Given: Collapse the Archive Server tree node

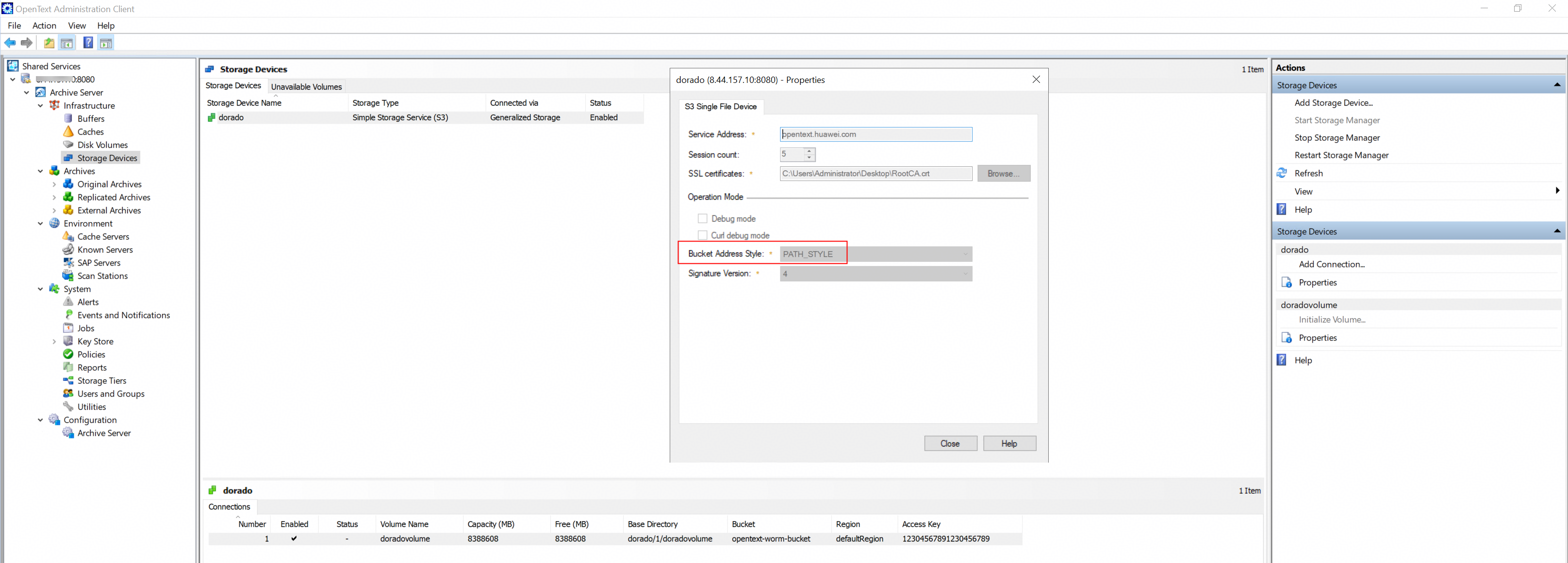Looking at the screenshot, I should [27, 93].
